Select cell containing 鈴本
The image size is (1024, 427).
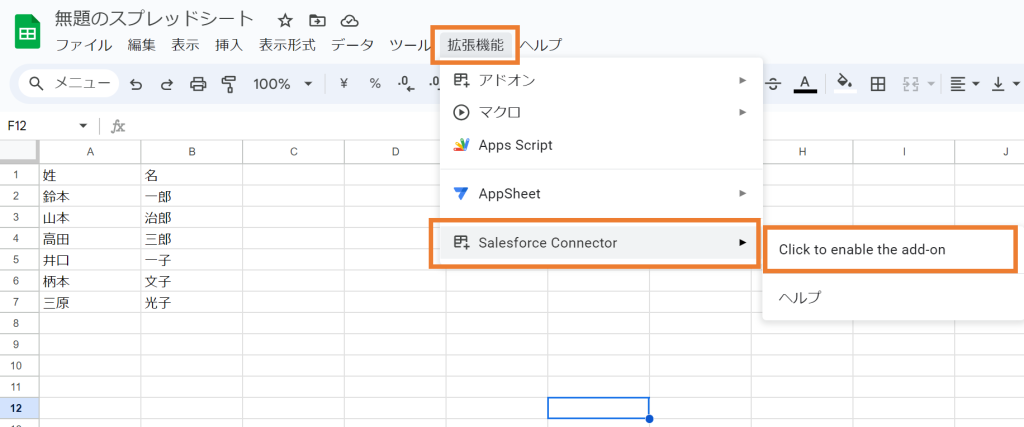click(90, 196)
